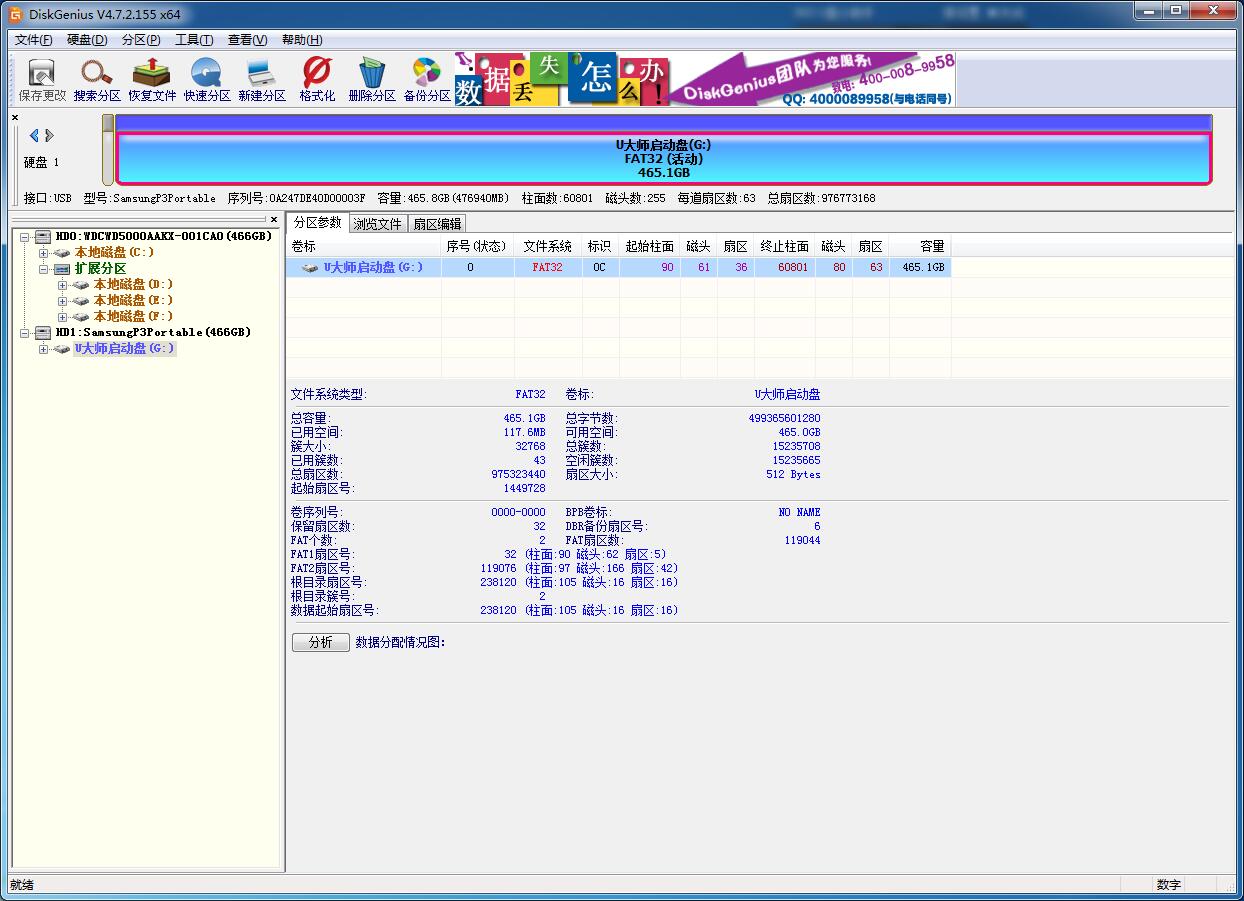Click the drive icon beside U大师启动盘(G:) in tree

click(x=63, y=349)
